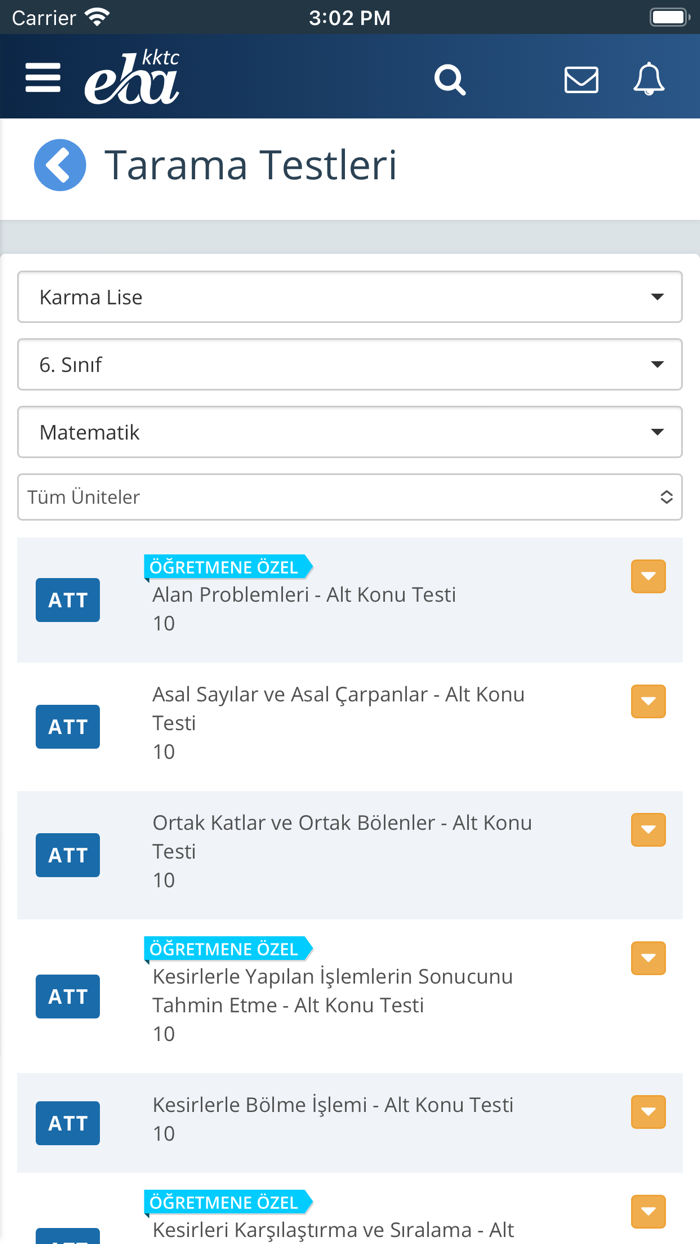Expand options for Alan Problemleri test

[x=648, y=576]
